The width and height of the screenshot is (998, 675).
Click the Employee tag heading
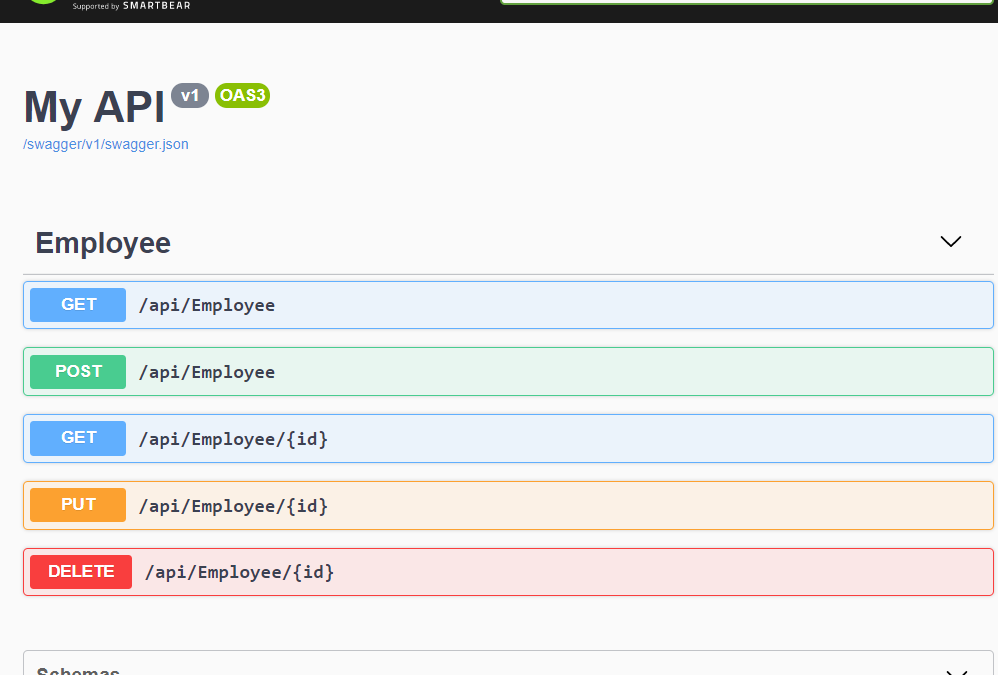click(103, 243)
